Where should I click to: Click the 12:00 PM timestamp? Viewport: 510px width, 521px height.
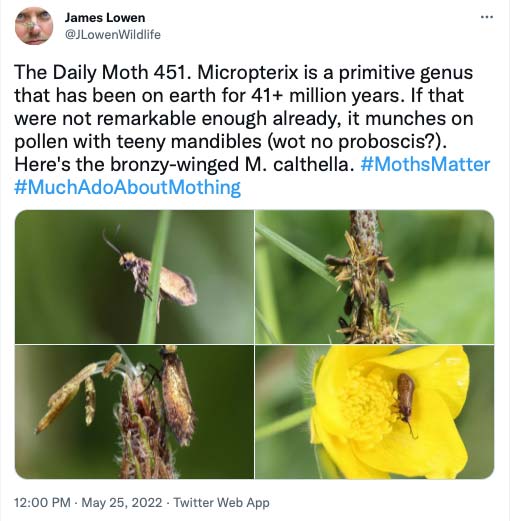tap(42, 502)
